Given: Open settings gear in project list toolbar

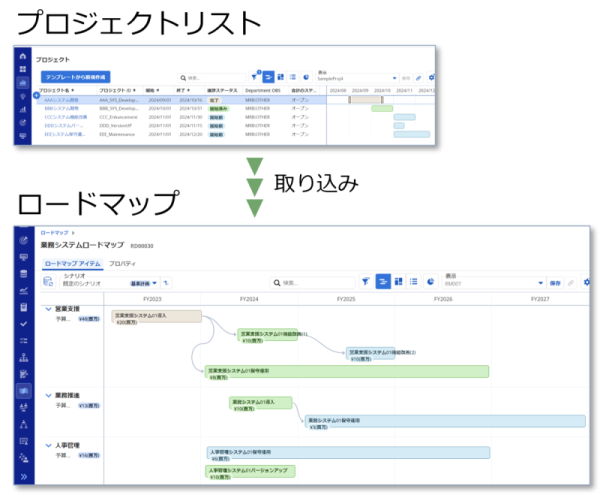Looking at the screenshot, I should (432, 78).
